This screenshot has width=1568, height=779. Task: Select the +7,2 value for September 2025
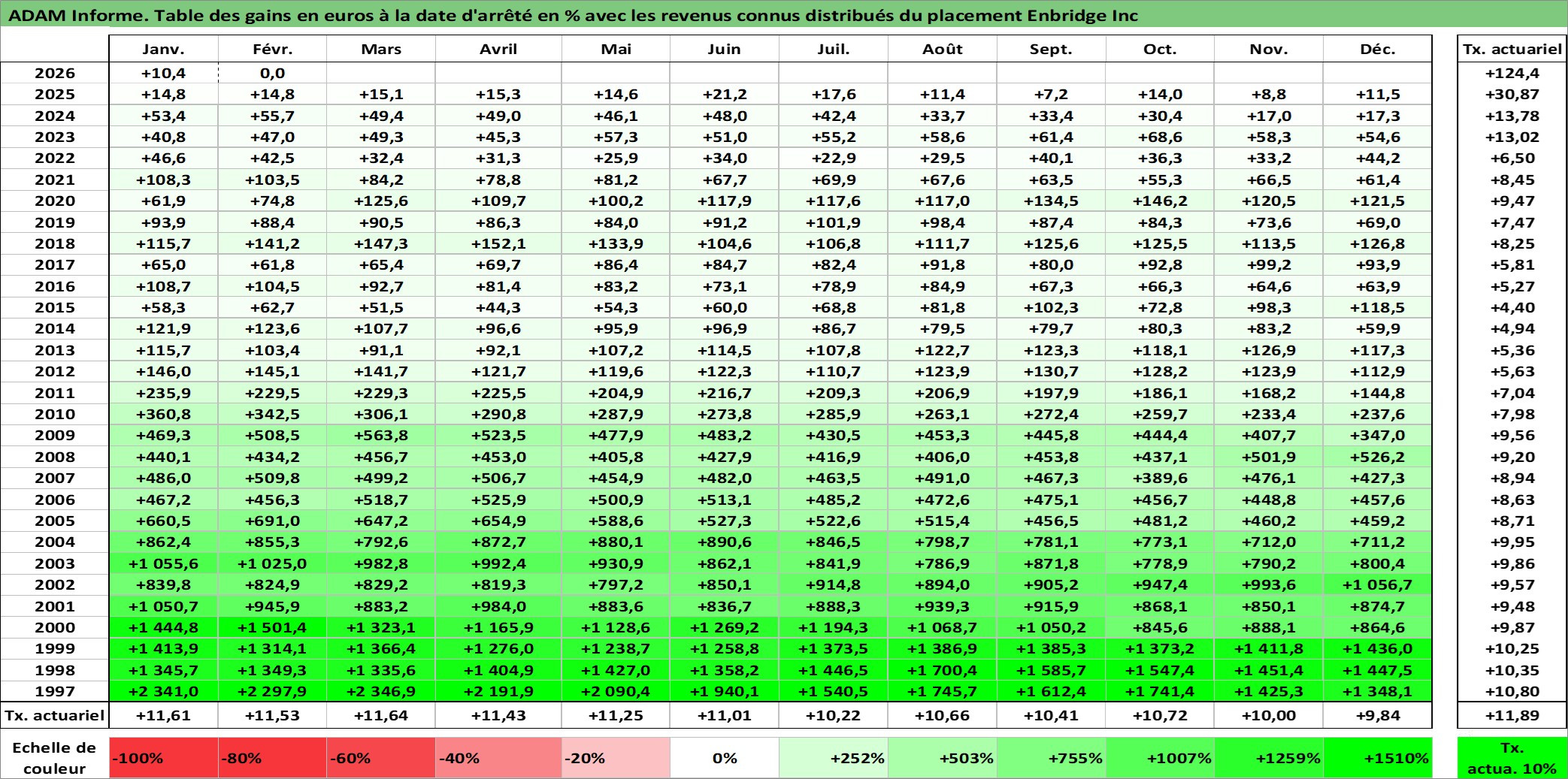(x=1051, y=94)
